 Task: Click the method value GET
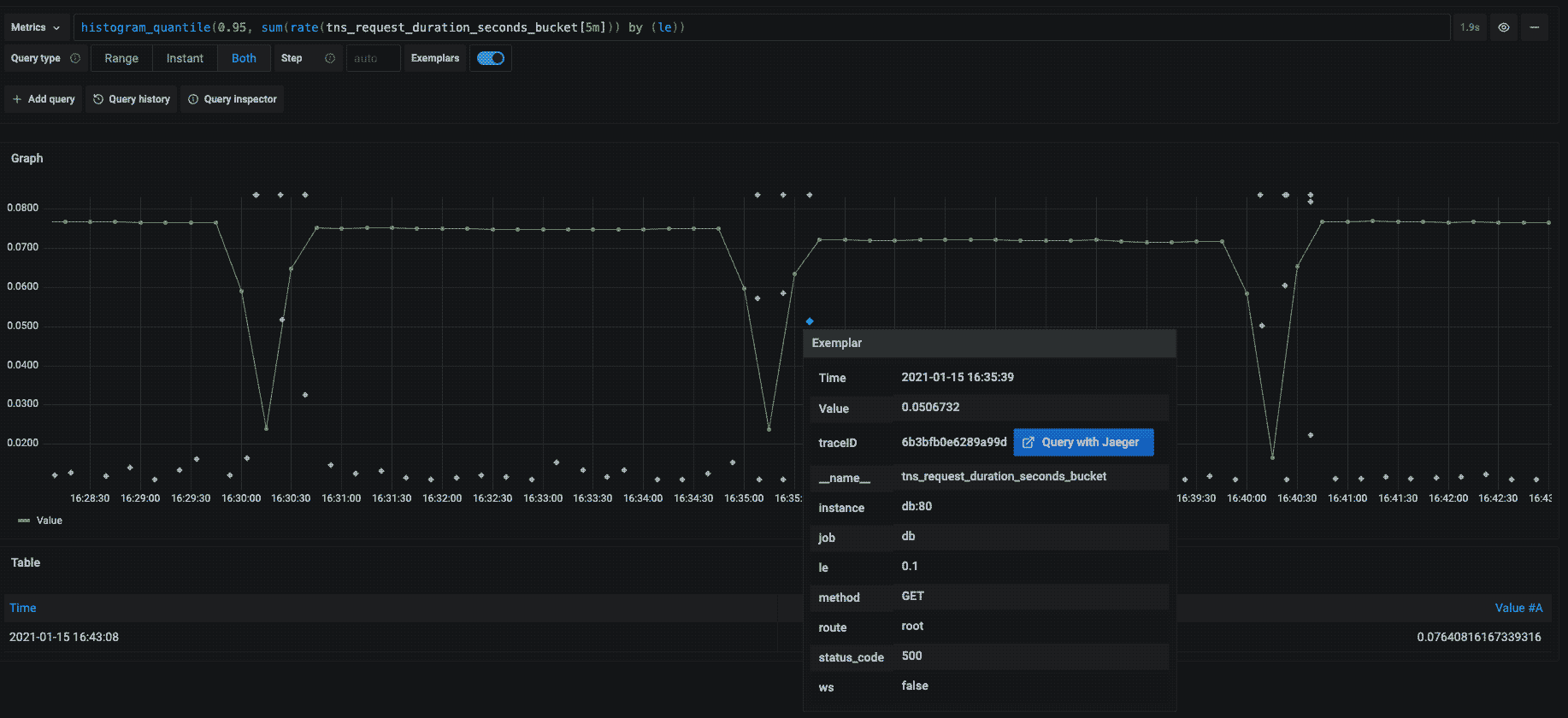912,596
